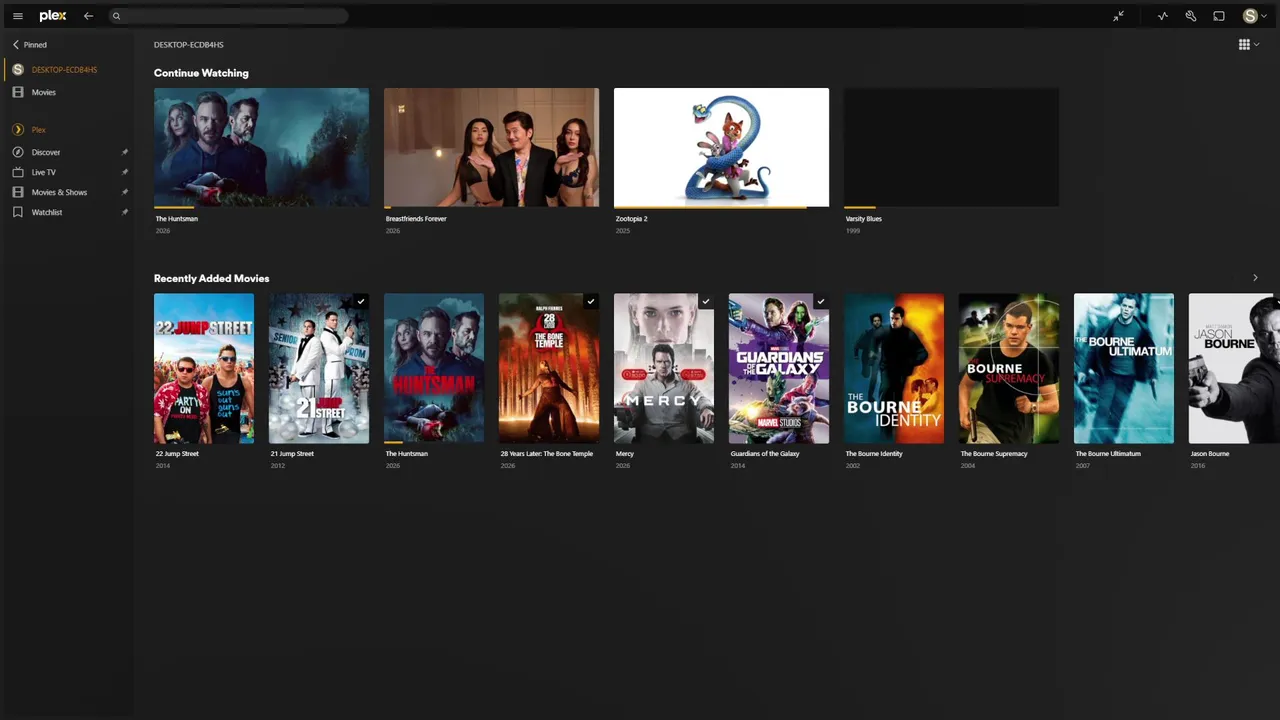Toggle watched checkmark on Mercy

point(706,301)
